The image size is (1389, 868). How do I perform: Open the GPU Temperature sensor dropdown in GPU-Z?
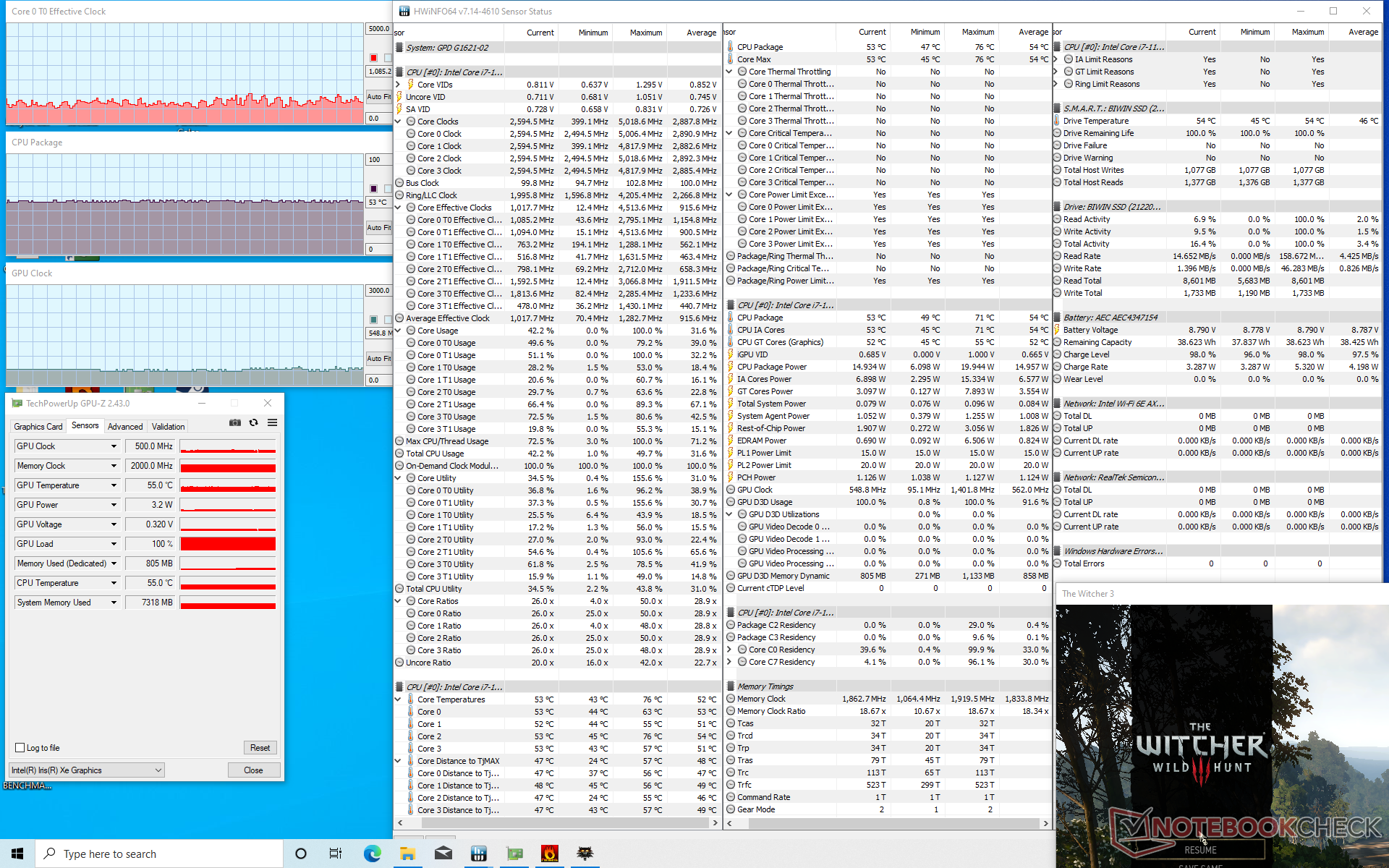click(114, 485)
